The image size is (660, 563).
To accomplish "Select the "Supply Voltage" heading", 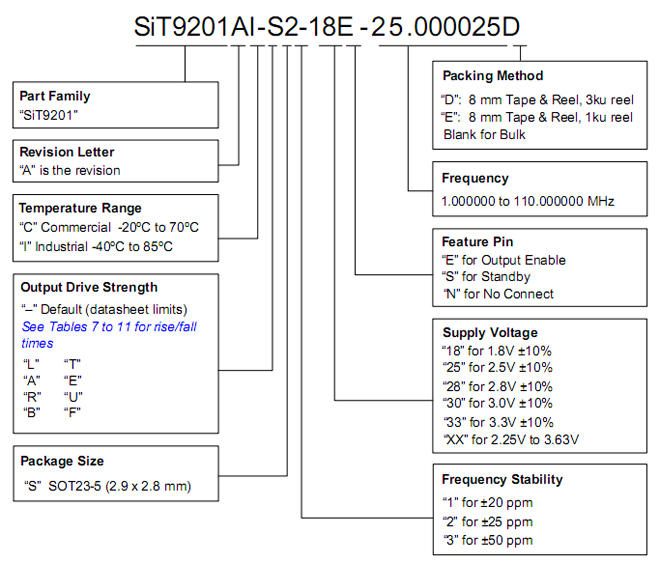I will pos(490,333).
